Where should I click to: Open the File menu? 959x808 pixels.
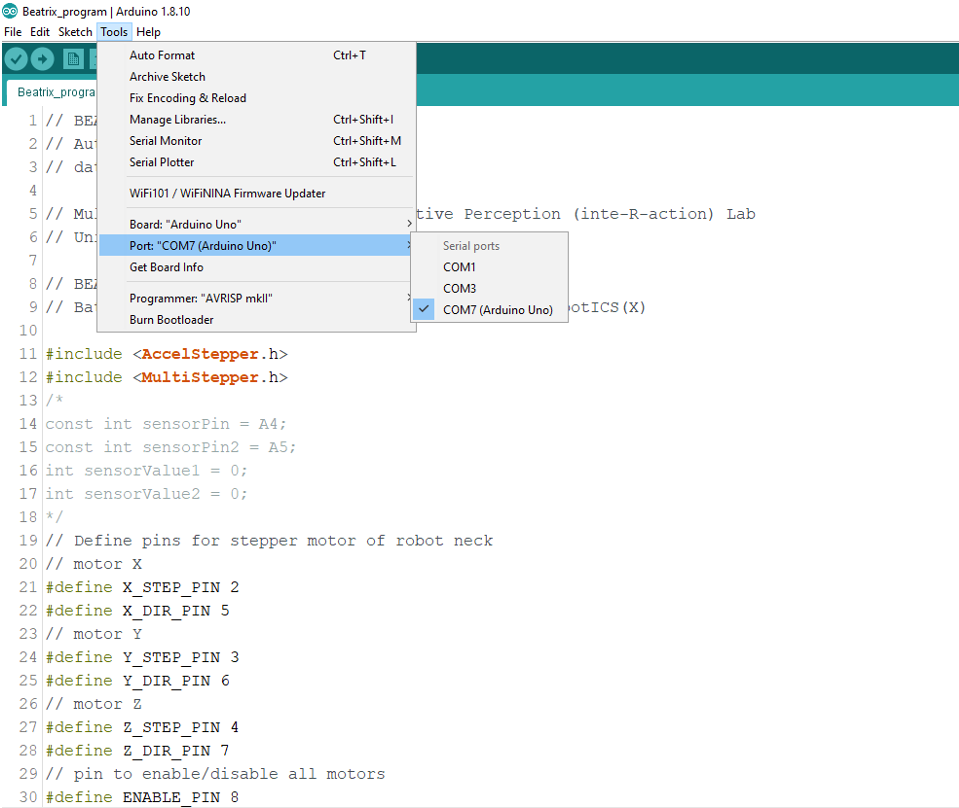[x=13, y=32]
